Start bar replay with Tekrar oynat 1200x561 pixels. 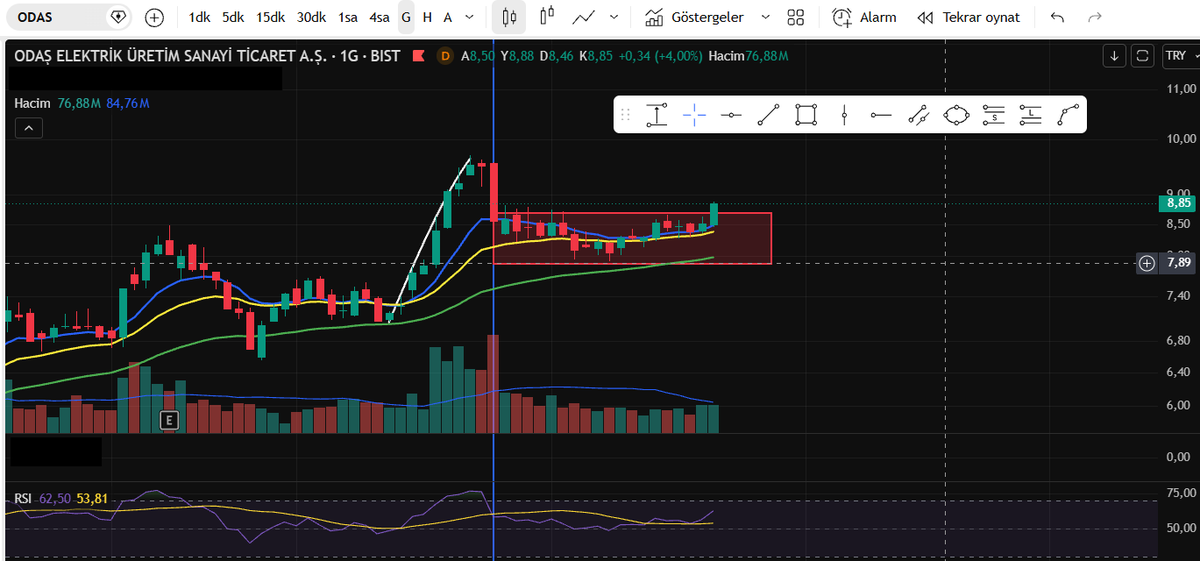pos(969,17)
